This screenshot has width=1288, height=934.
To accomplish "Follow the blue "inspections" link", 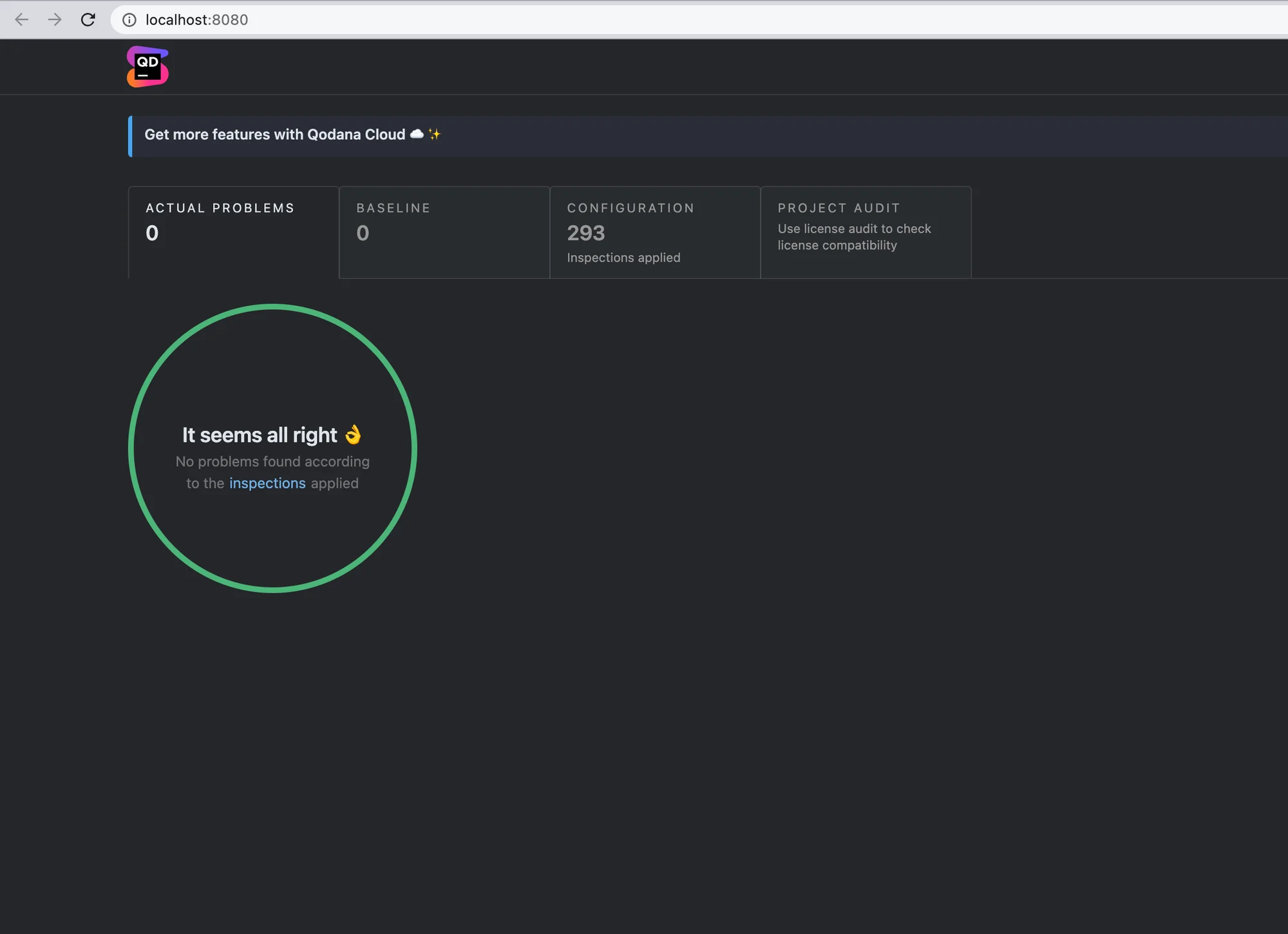I will 267,483.
